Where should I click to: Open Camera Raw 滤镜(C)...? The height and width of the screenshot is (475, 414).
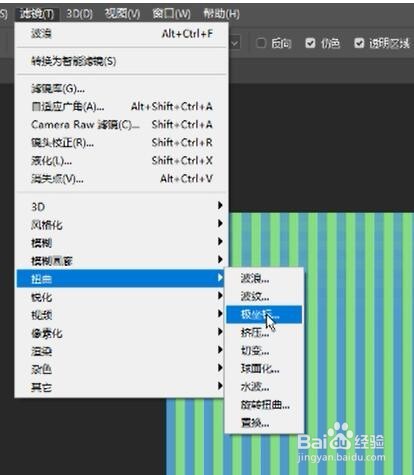click(122, 125)
